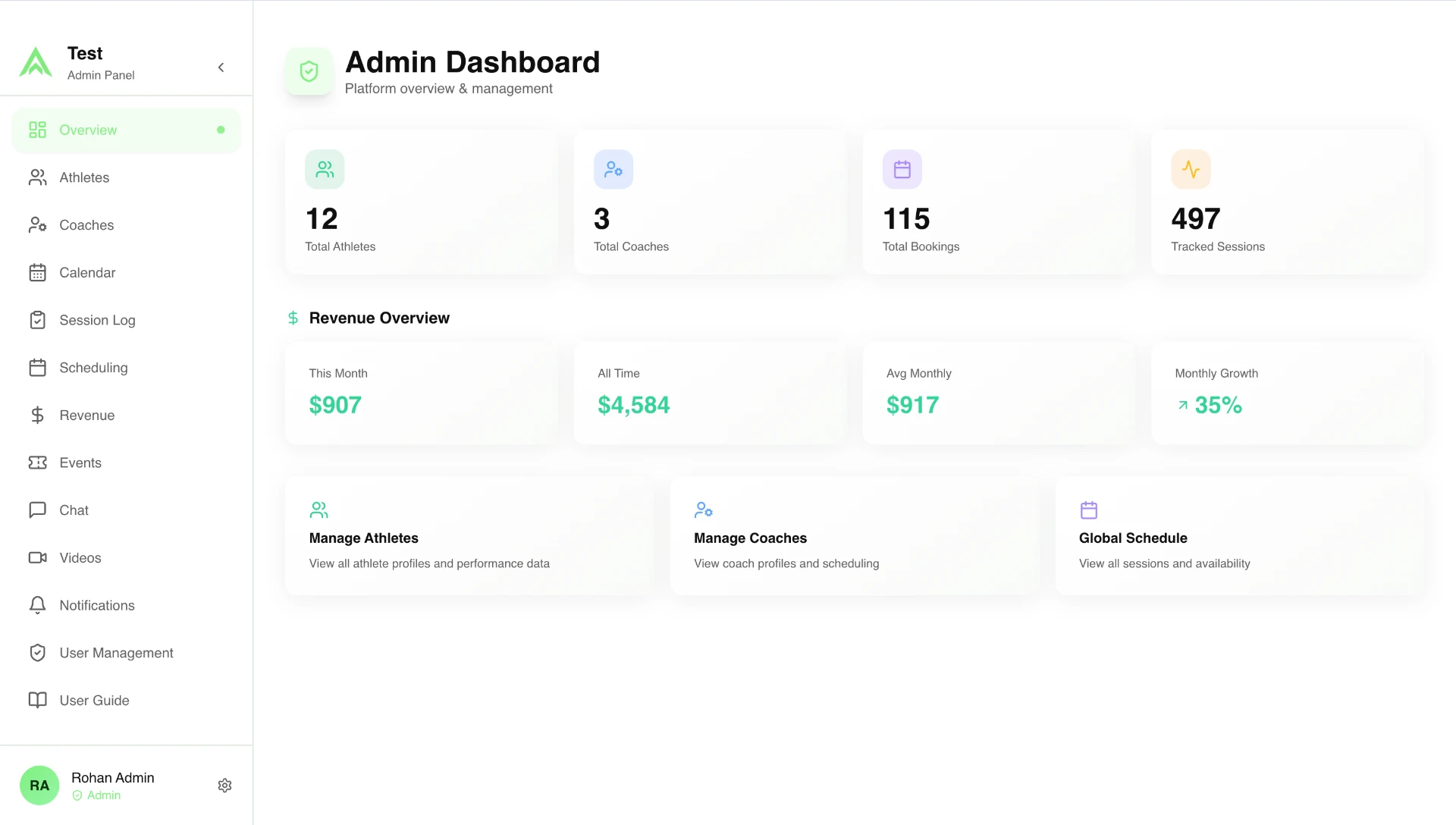This screenshot has width=1456, height=825.
Task: Click the Revenue dollar icon in sidebar
Action: pos(37,415)
